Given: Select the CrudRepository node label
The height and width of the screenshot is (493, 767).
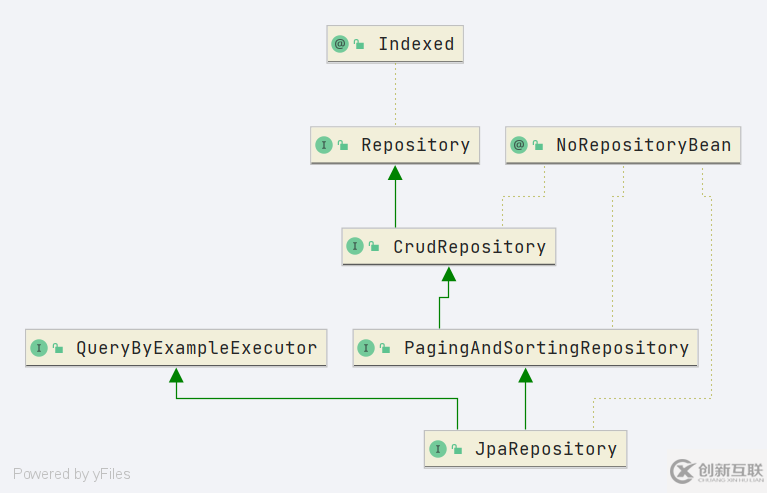Looking at the screenshot, I should coord(469,246).
